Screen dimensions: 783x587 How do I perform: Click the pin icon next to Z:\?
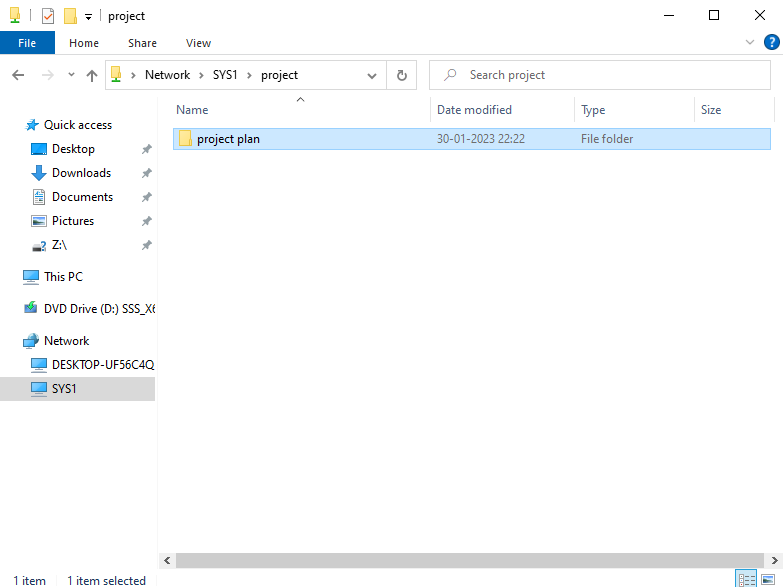point(146,245)
